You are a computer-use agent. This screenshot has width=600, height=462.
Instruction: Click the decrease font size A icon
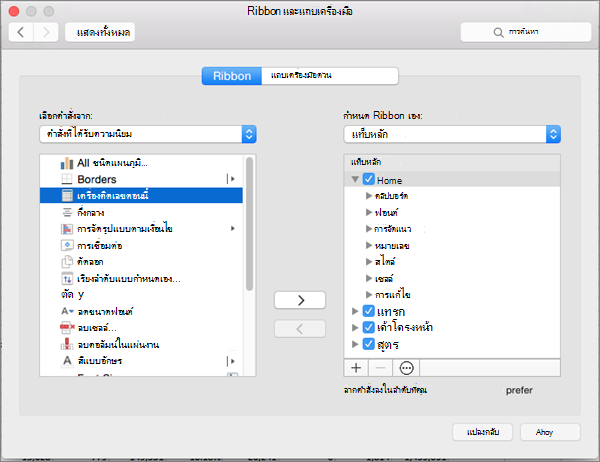tap(67, 311)
